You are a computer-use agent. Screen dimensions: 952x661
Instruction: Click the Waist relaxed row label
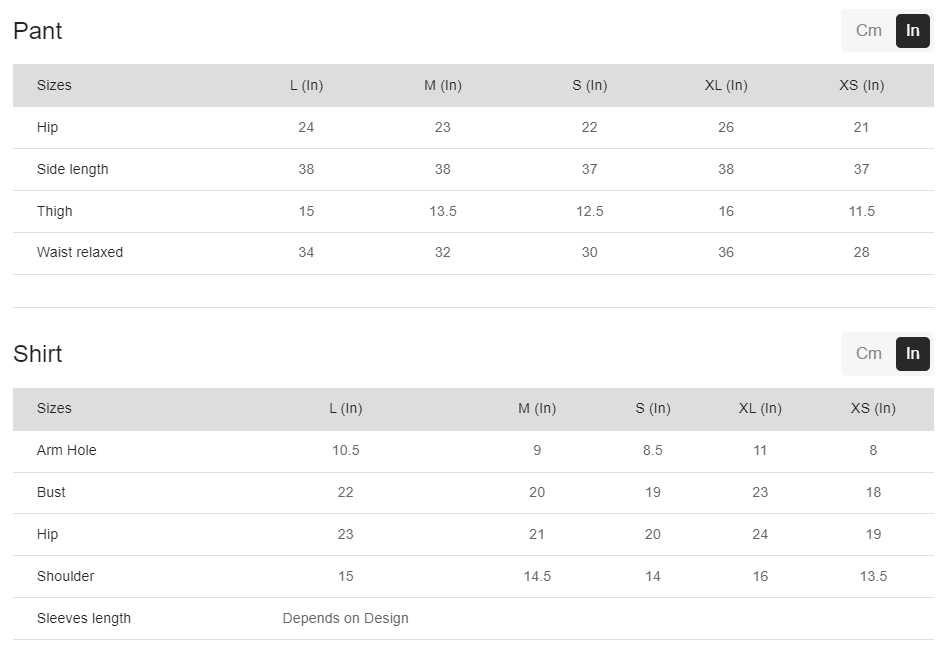click(80, 252)
